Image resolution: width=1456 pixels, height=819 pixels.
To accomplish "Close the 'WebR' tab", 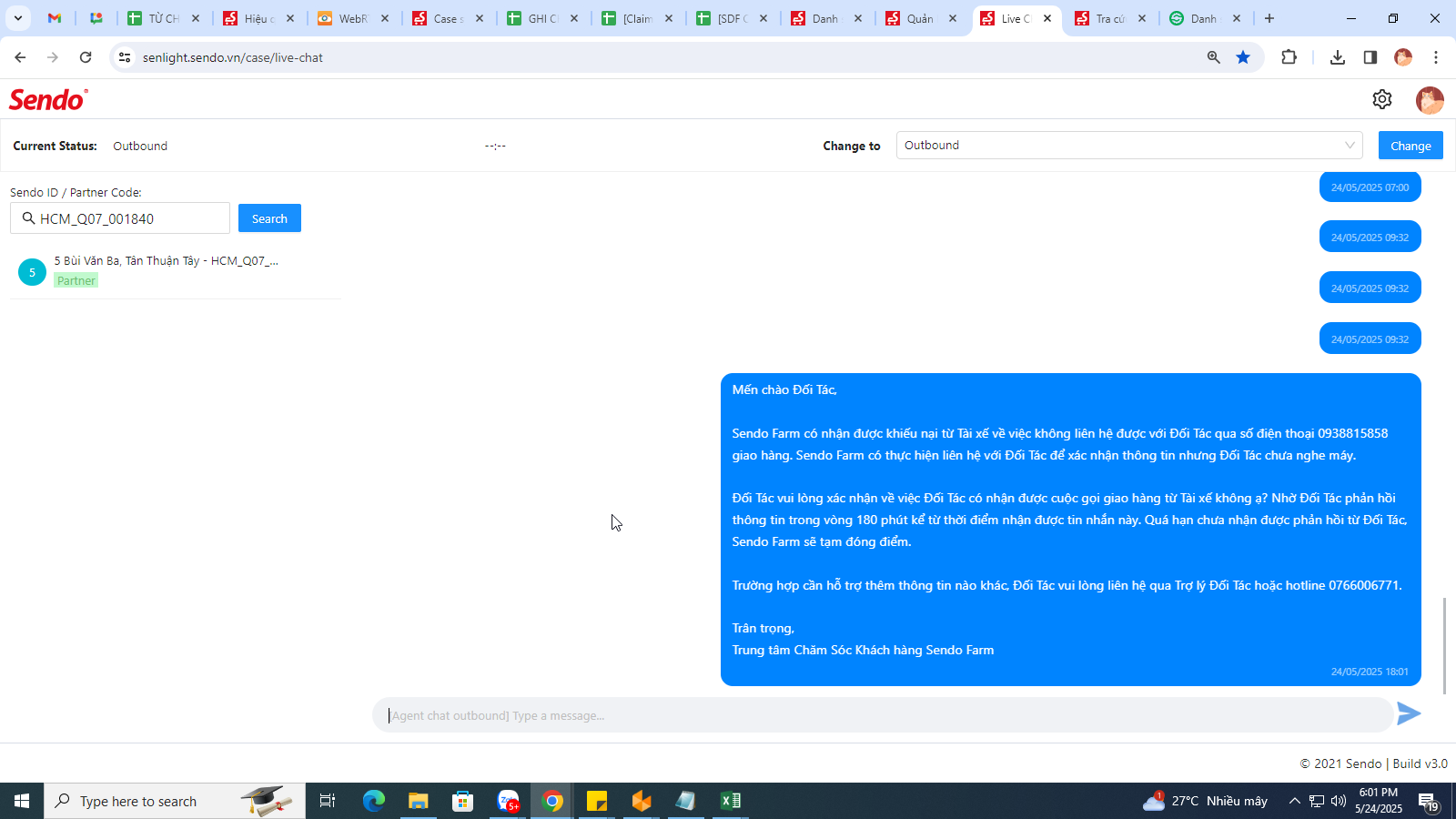I will [x=385, y=18].
